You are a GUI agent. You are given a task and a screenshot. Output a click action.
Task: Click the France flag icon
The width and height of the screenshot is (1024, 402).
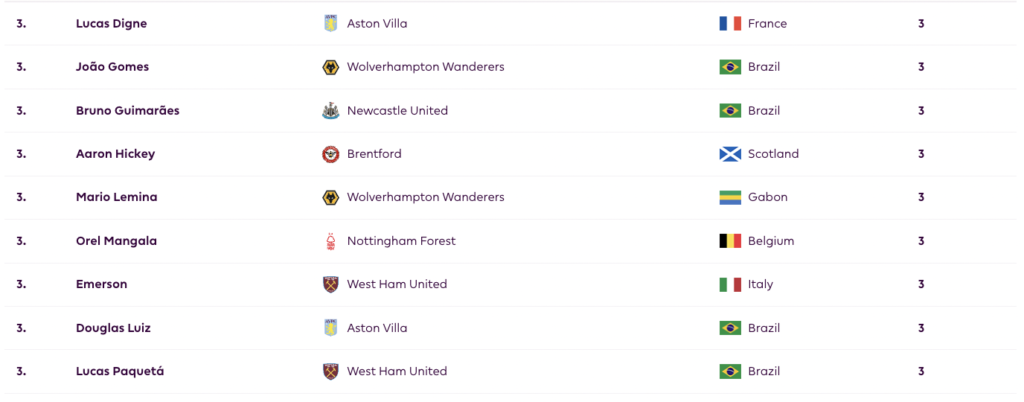[x=730, y=24]
